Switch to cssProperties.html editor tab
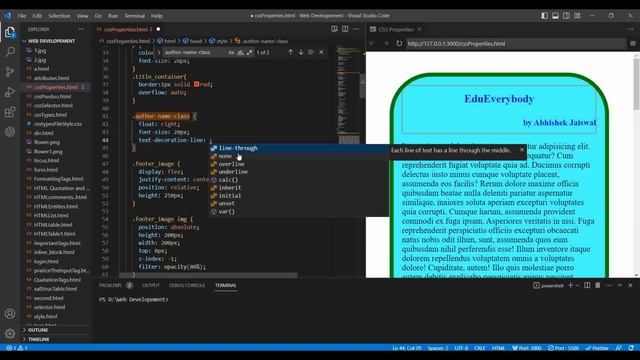This screenshot has height=360, width=640. coord(128,29)
